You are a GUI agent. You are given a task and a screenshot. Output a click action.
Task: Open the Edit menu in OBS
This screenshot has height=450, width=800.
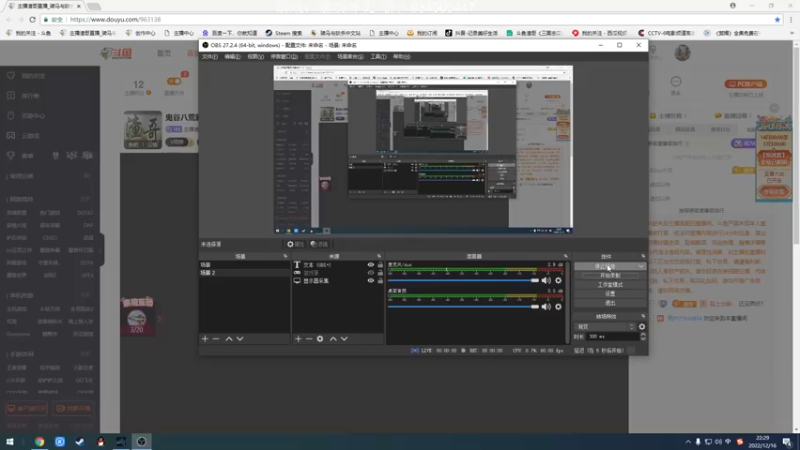232,57
